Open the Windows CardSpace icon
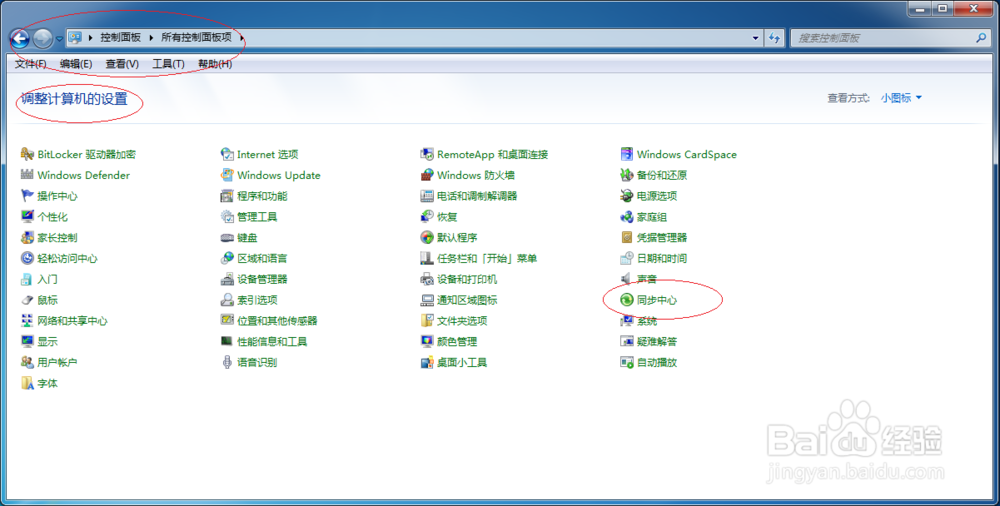The width and height of the screenshot is (1000, 506). [x=626, y=154]
